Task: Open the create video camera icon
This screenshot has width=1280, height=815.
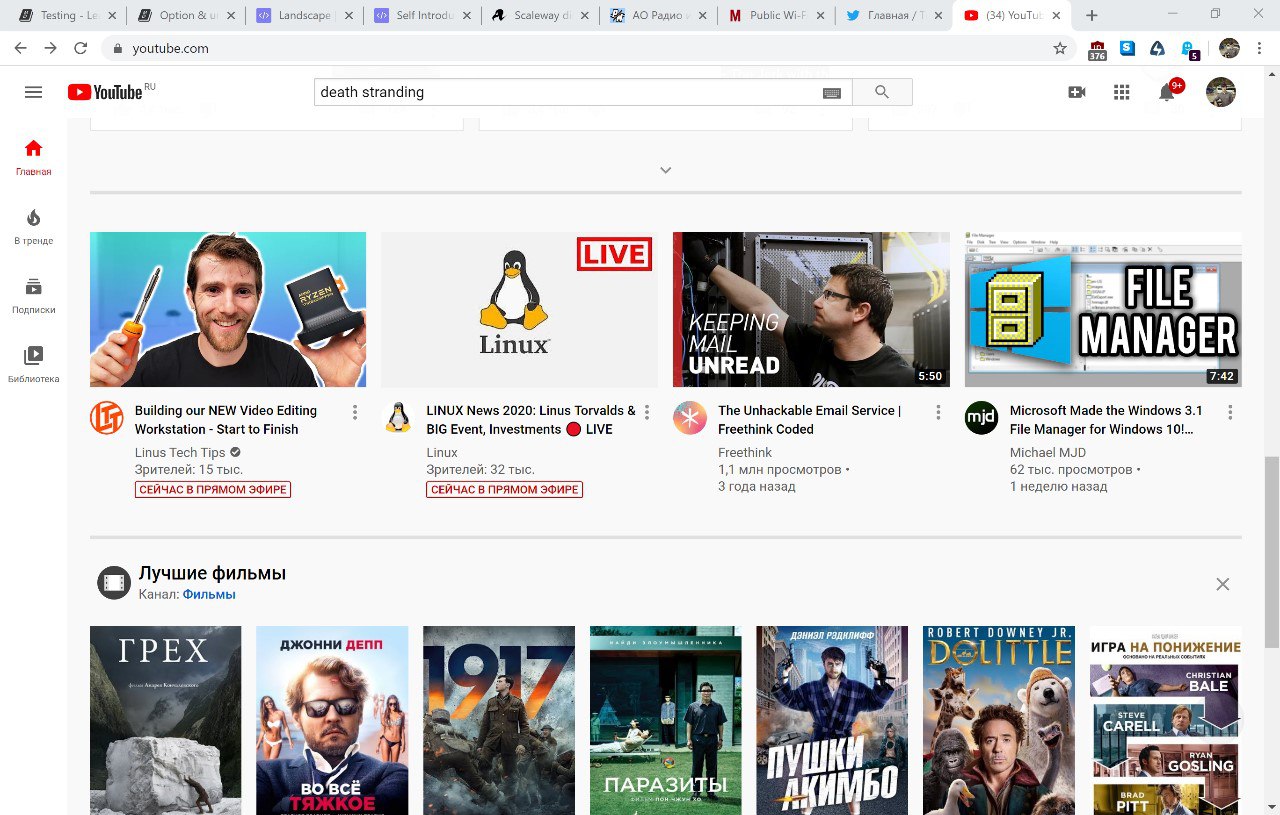Action: pyautogui.click(x=1077, y=92)
